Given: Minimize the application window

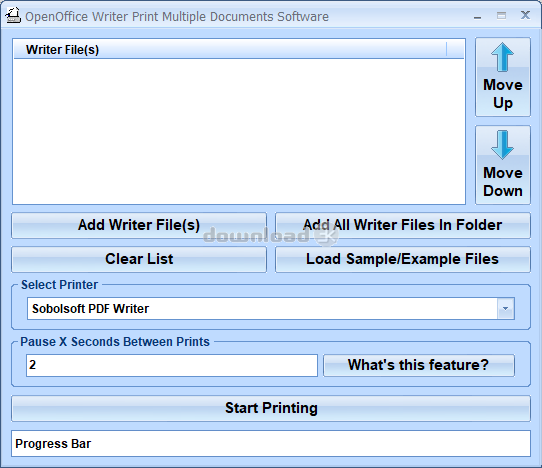Looking at the screenshot, I should [478, 16].
